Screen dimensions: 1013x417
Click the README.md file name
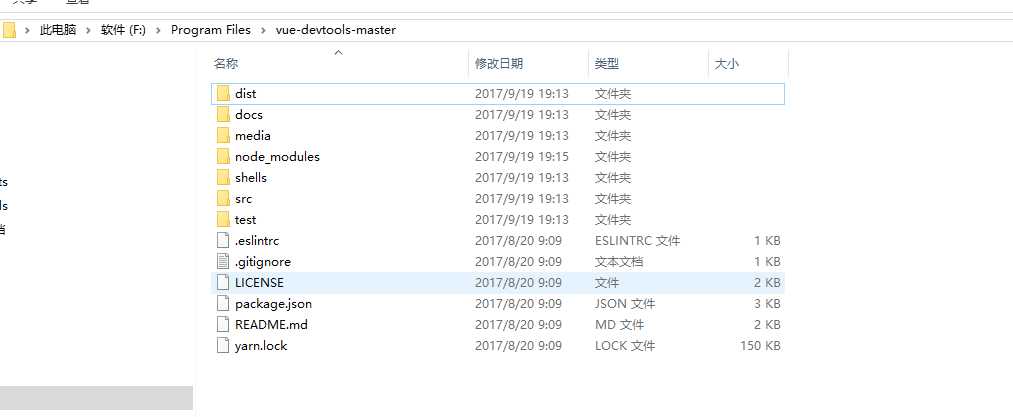(x=271, y=325)
